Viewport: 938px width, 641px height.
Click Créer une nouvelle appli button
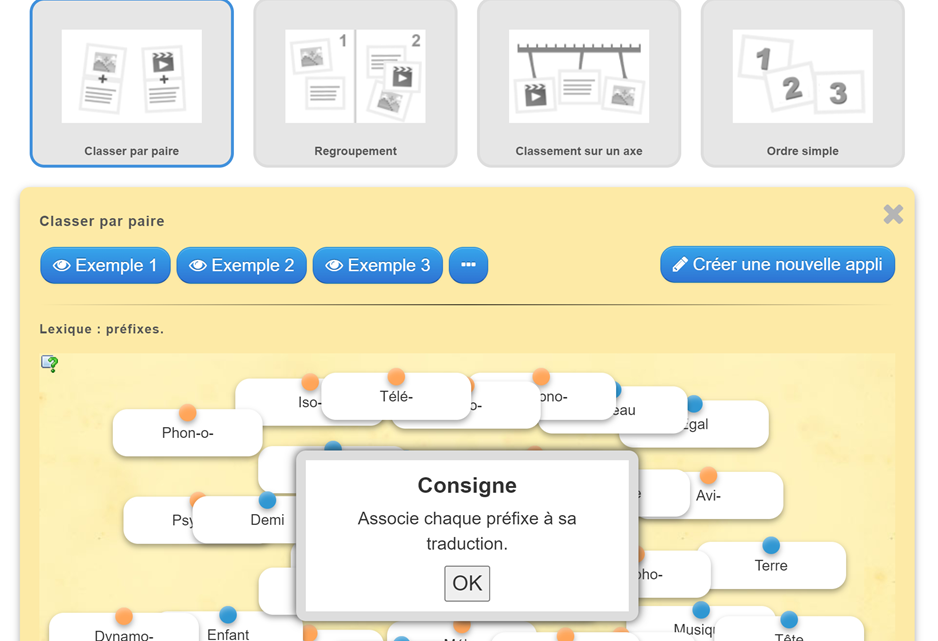pyautogui.click(x=778, y=264)
